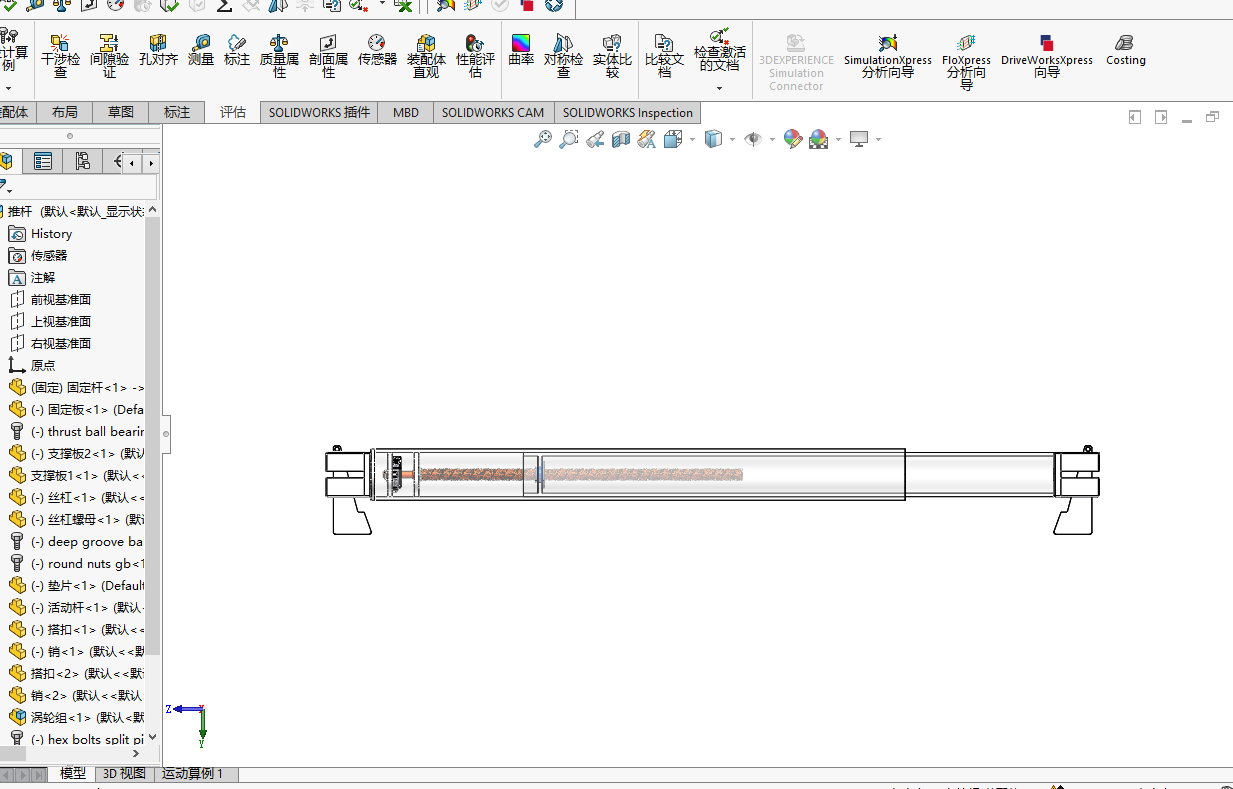The height and width of the screenshot is (789, 1233).
Task: Switch to SOLIDWORKS Inspection tab
Action: point(628,112)
